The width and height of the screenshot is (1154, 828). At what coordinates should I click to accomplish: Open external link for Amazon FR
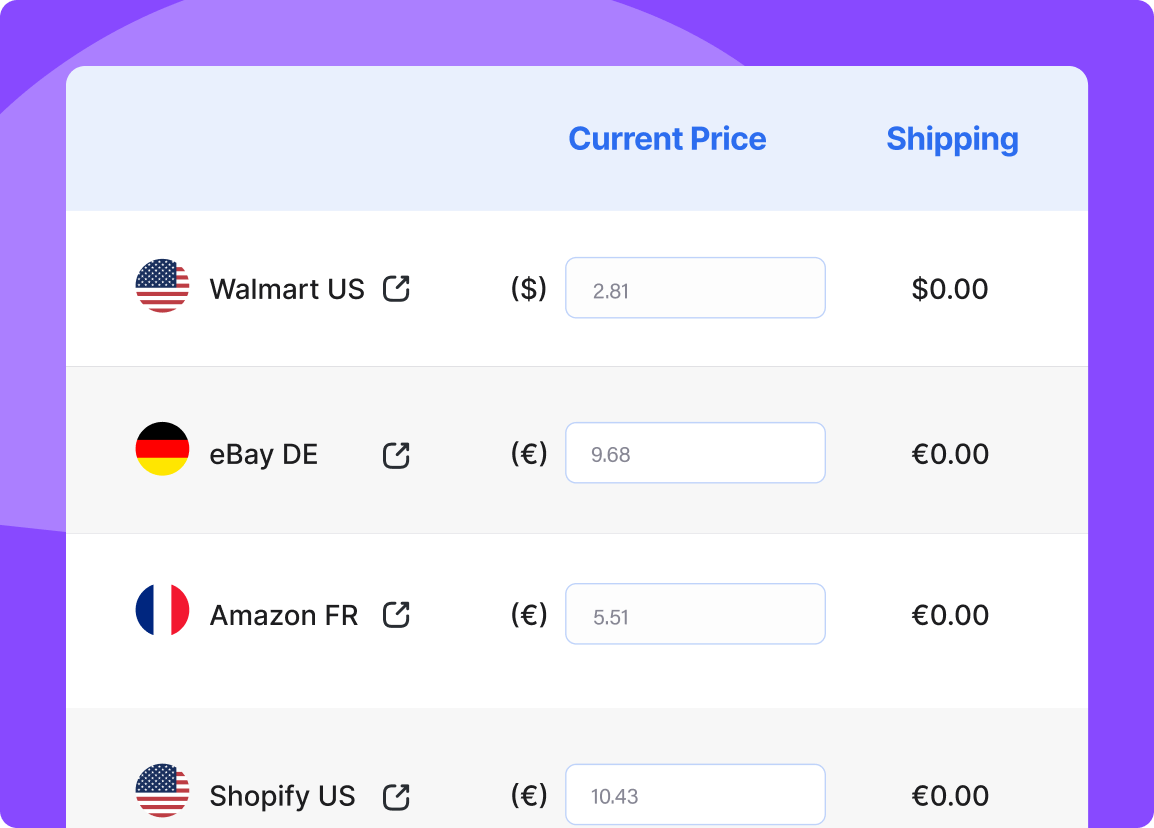396,615
